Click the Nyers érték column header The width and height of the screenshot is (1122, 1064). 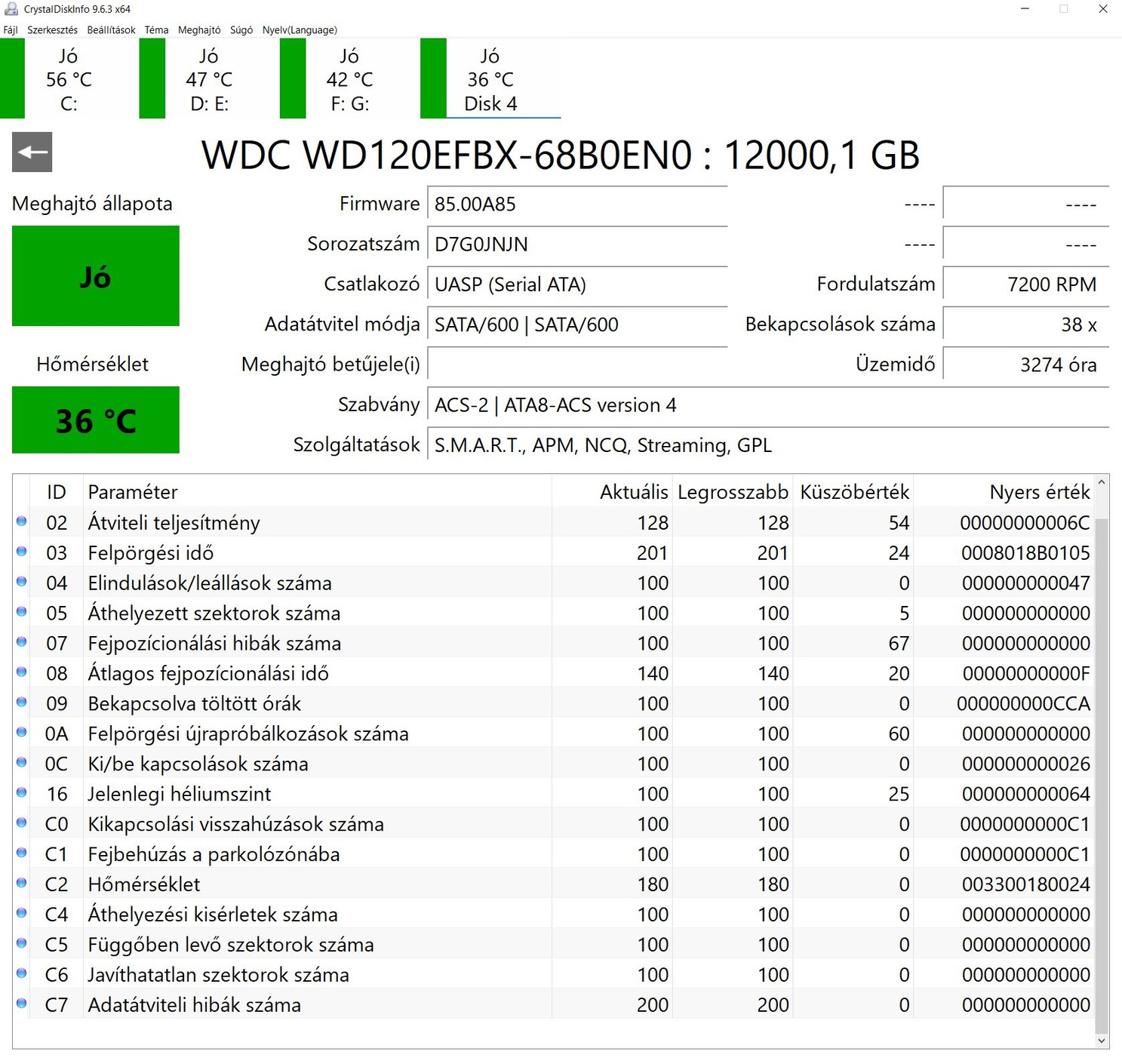point(1004,492)
